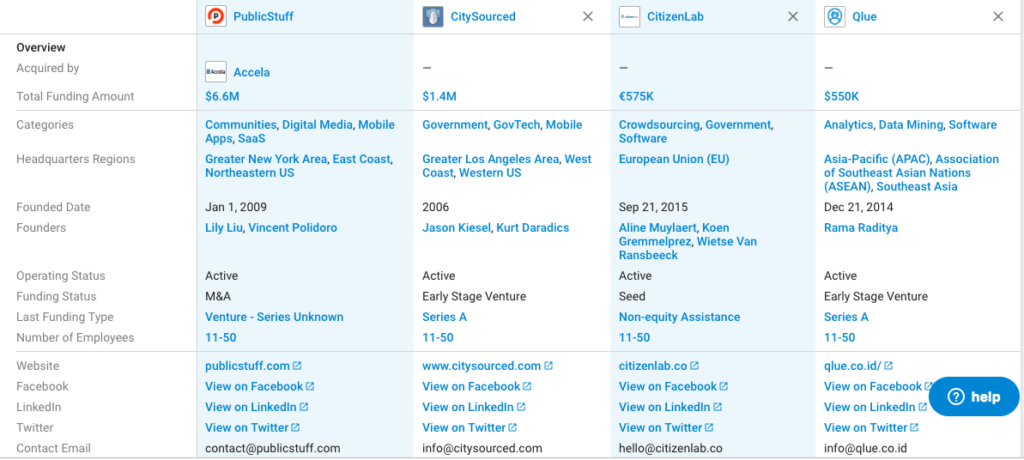Visit the www.citysourced.com website link
The width and height of the screenshot is (1024, 460).
[481, 366]
